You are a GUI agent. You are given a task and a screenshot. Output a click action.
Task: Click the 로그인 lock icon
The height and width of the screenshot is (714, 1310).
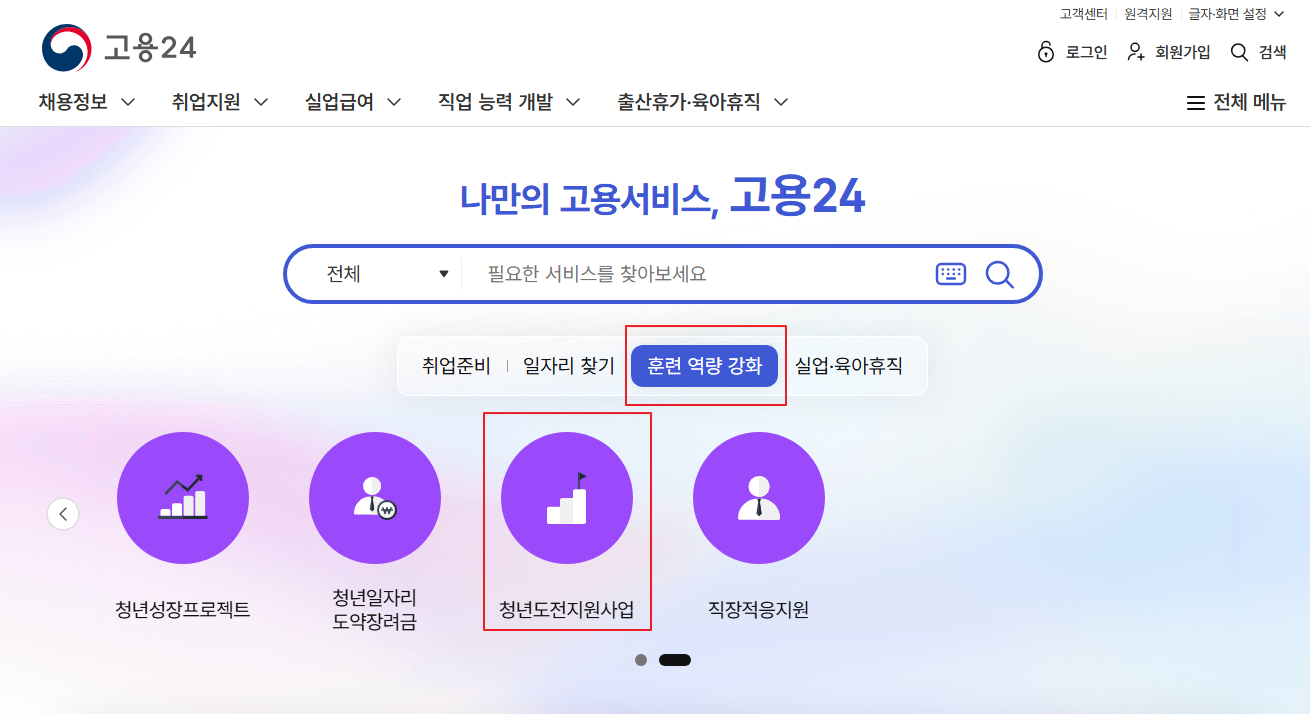coord(1046,52)
